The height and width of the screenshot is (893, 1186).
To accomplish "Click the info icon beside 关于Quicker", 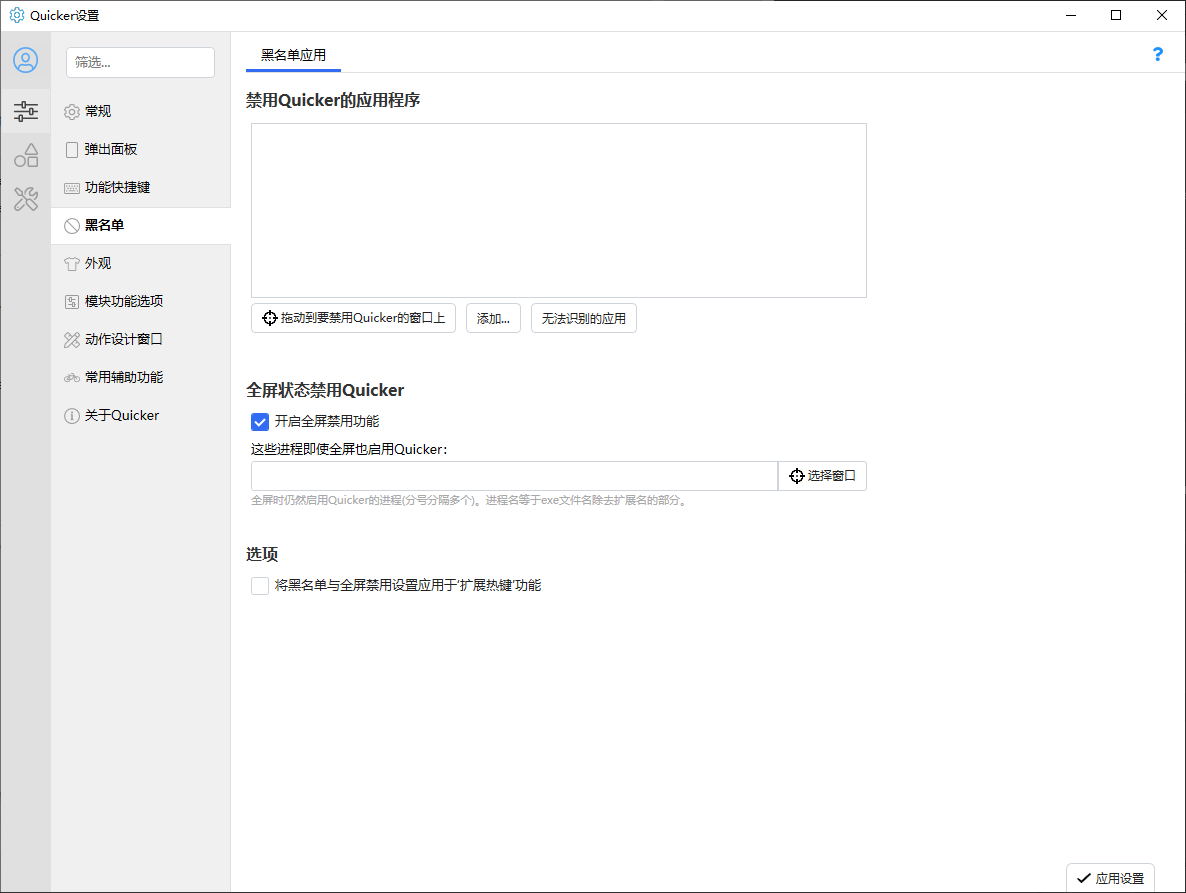I will (x=72, y=416).
